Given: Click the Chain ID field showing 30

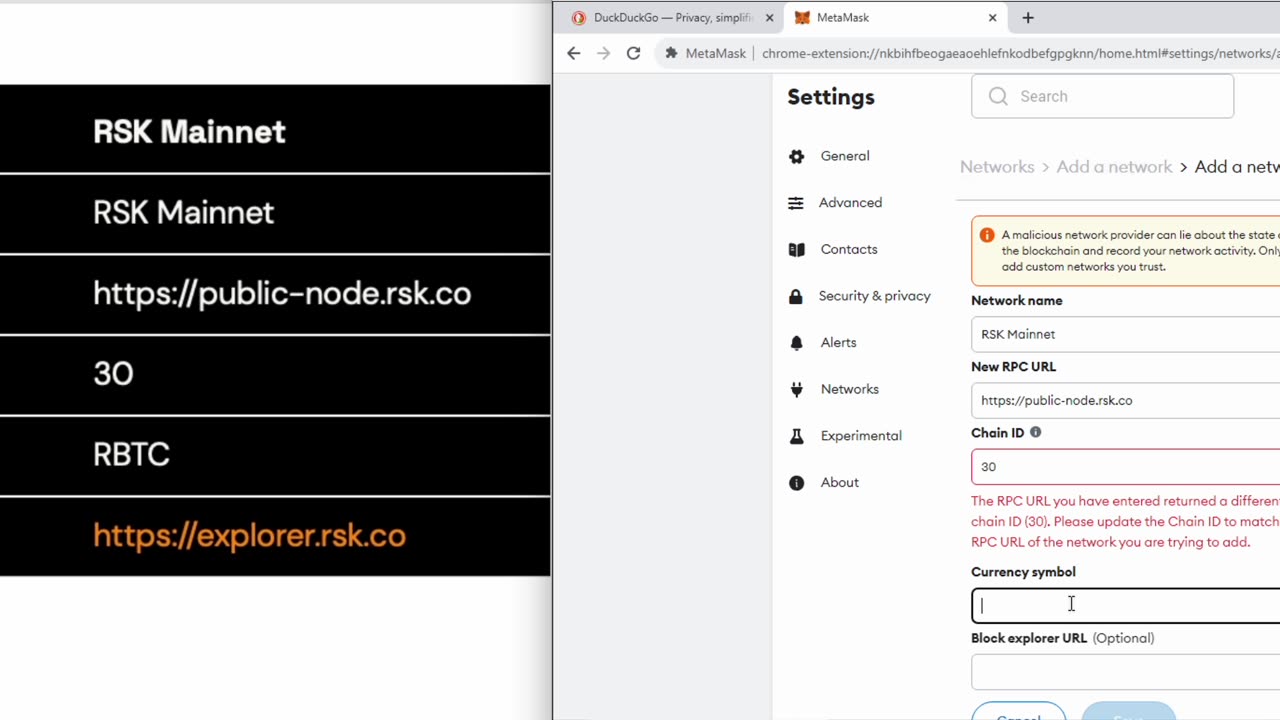Looking at the screenshot, I should click(x=1126, y=467).
